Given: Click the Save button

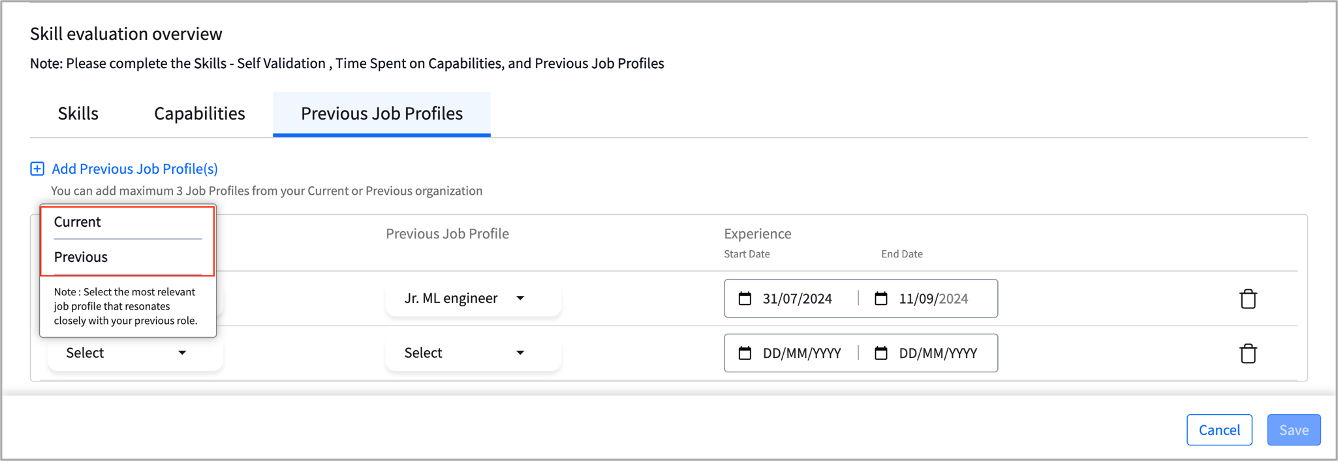Looking at the screenshot, I should [x=1294, y=430].
